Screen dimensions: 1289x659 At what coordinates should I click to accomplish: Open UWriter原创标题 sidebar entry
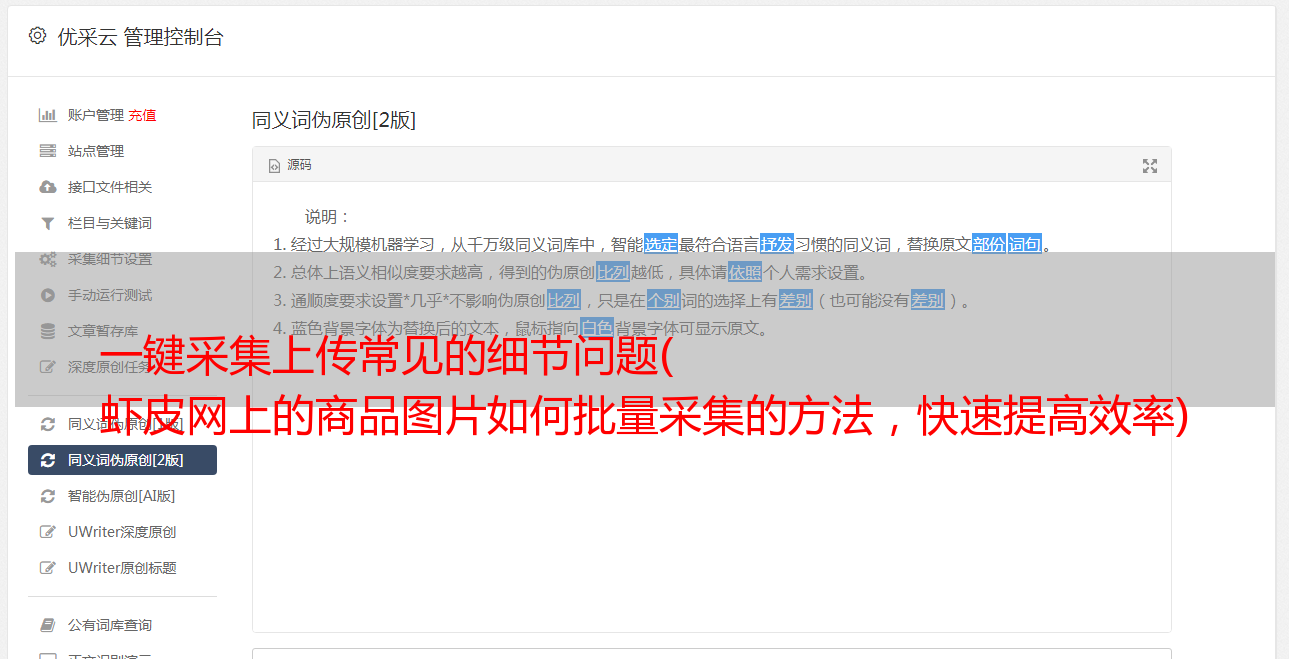122,568
